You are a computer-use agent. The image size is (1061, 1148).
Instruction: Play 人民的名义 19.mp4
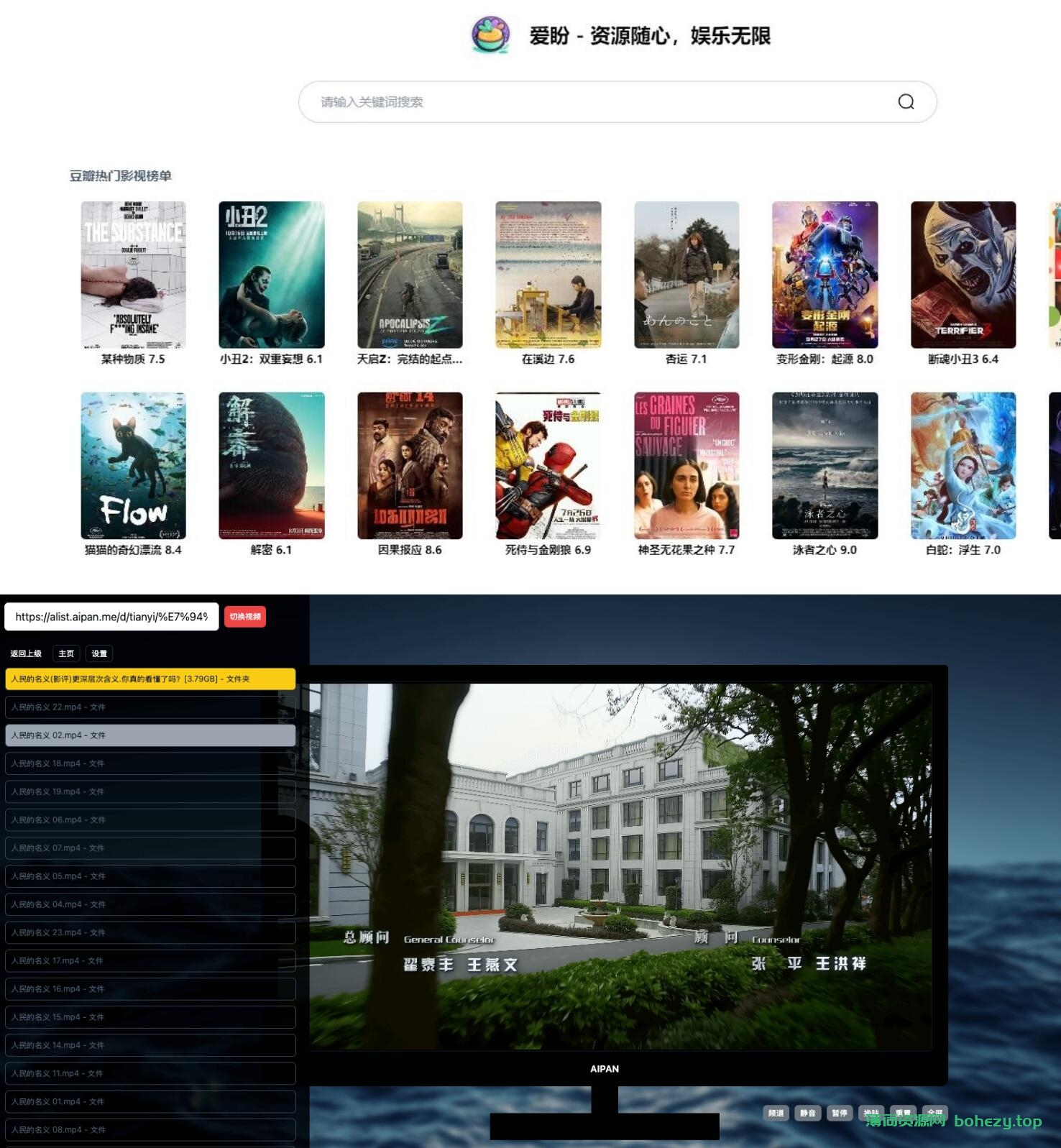click(x=150, y=791)
